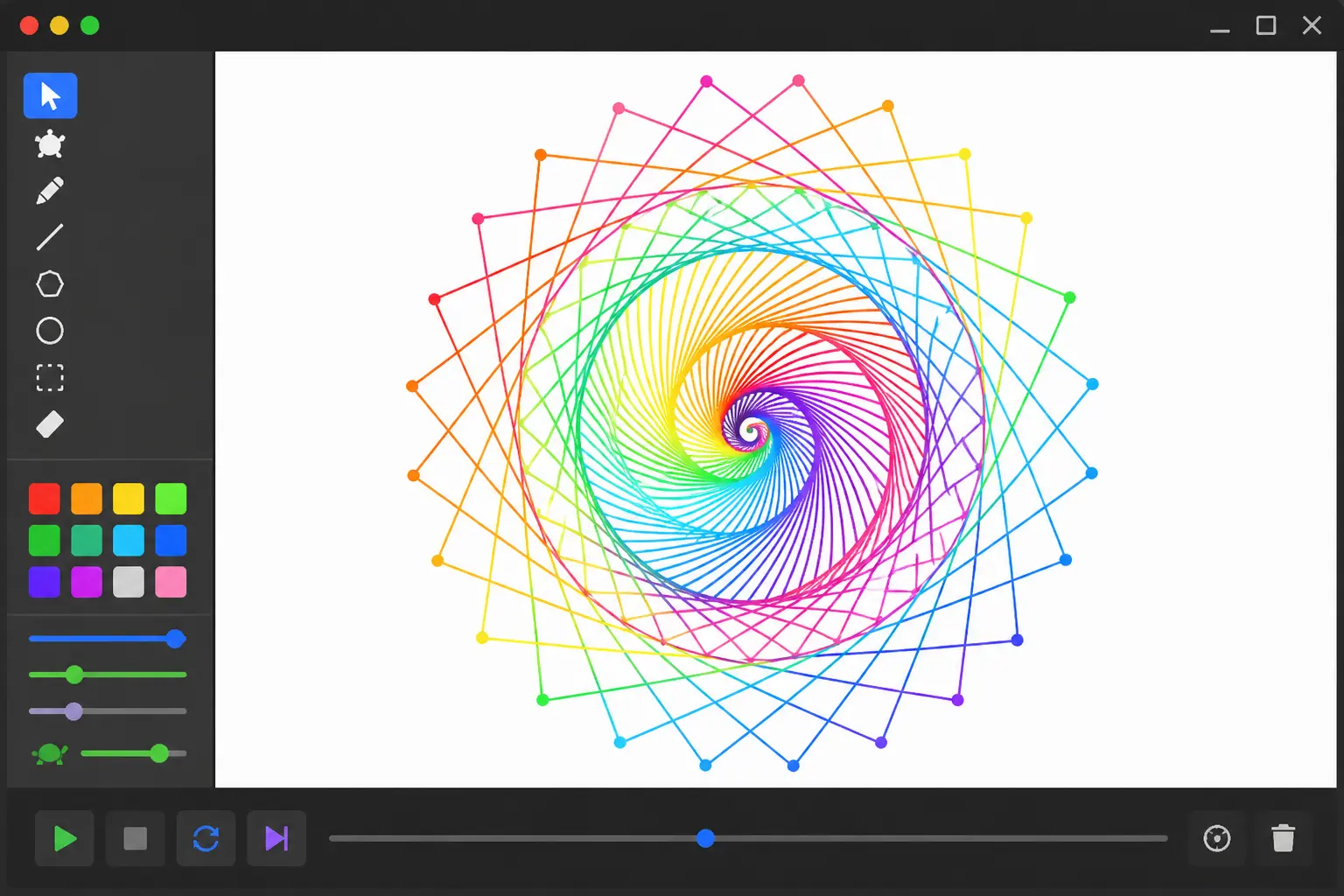This screenshot has width=1344, height=896.
Task: Choose the red color swatch
Action: (x=45, y=499)
